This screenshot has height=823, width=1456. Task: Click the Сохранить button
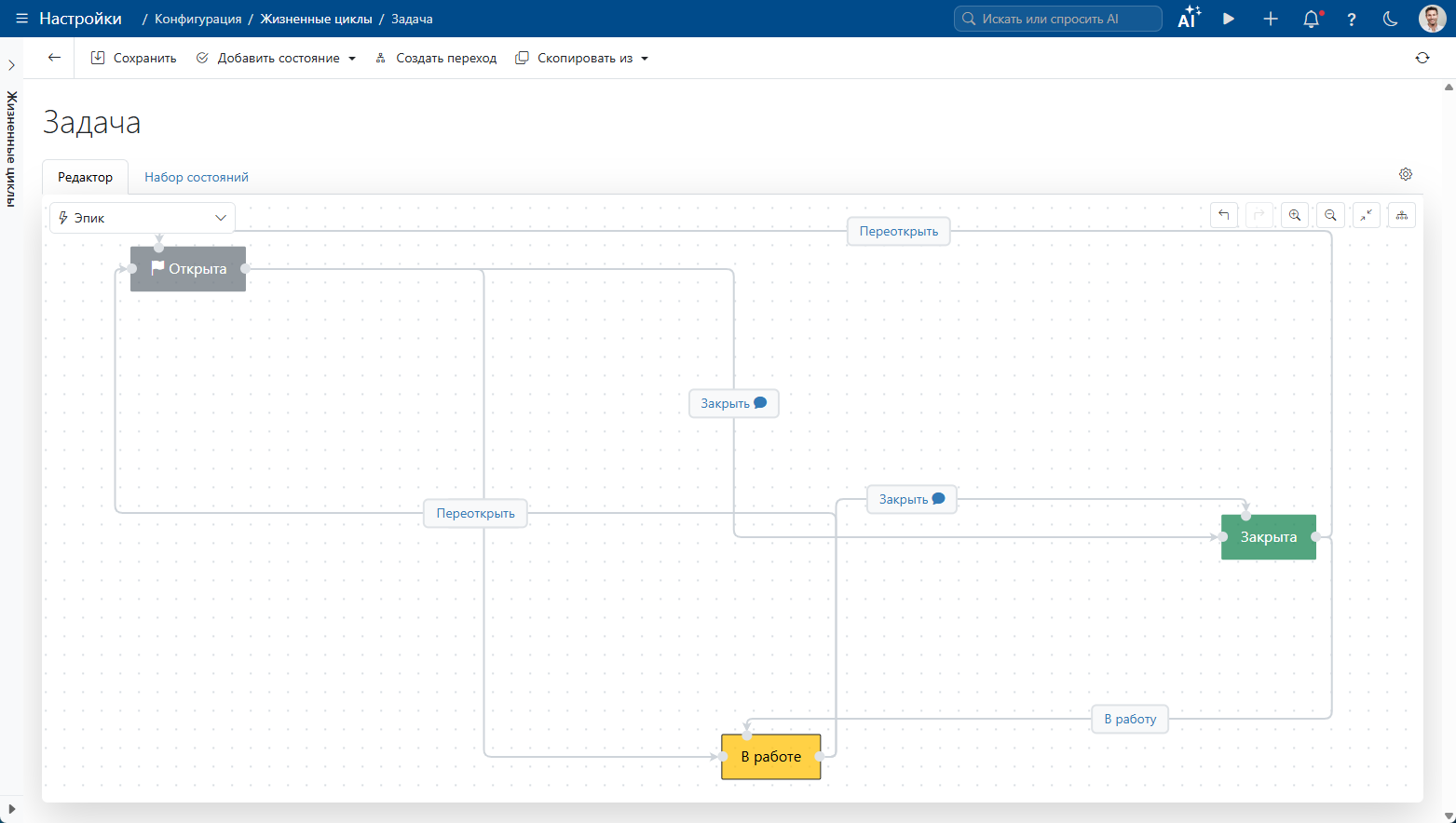coord(133,58)
